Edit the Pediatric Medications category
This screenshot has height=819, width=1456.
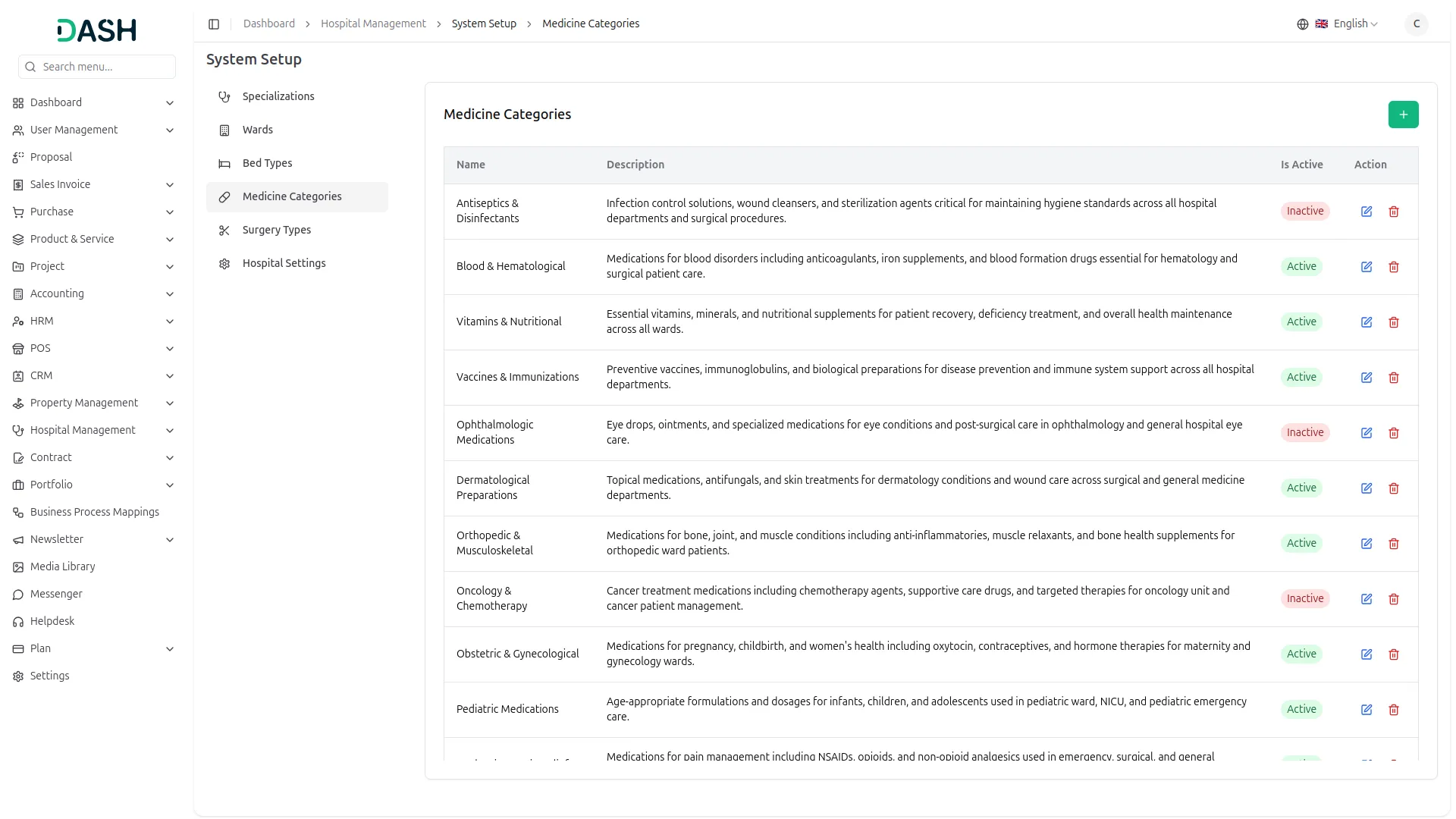(1366, 710)
